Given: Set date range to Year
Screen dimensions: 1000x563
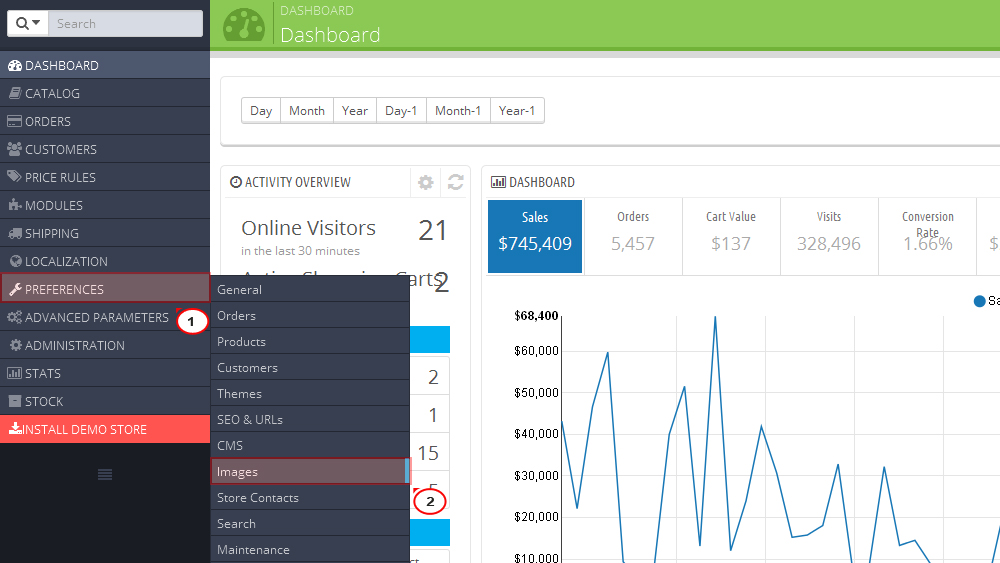Looking at the screenshot, I should click(x=355, y=110).
